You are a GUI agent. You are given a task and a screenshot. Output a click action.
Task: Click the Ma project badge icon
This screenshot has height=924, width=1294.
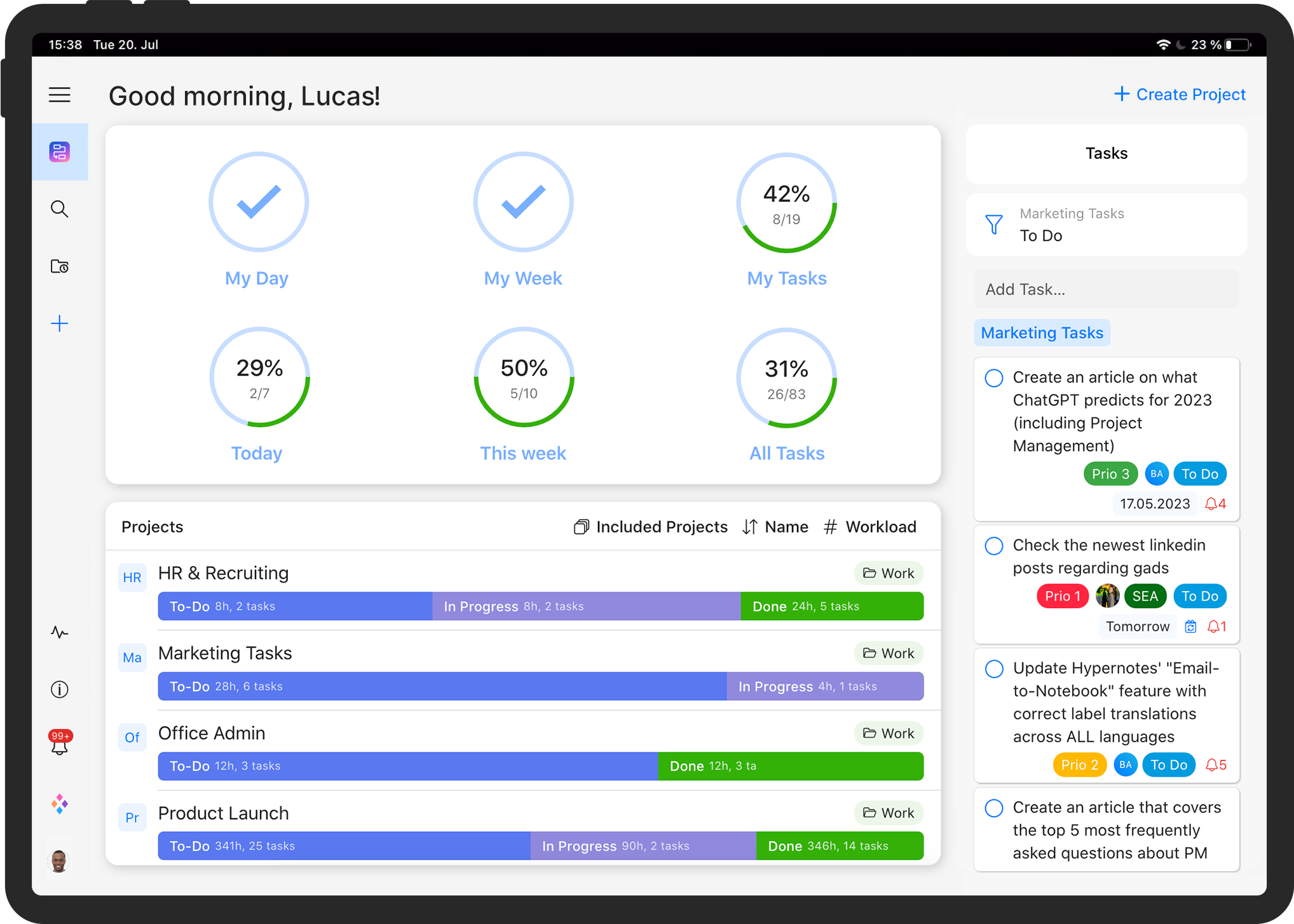tap(132, 658)
